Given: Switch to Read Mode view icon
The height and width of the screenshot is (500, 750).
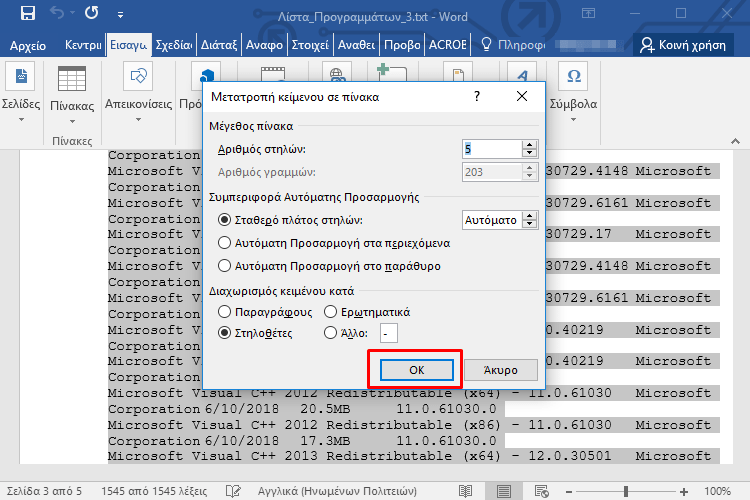Looking at the screenshot, I should pyautogui.click(x=465, y=491).
